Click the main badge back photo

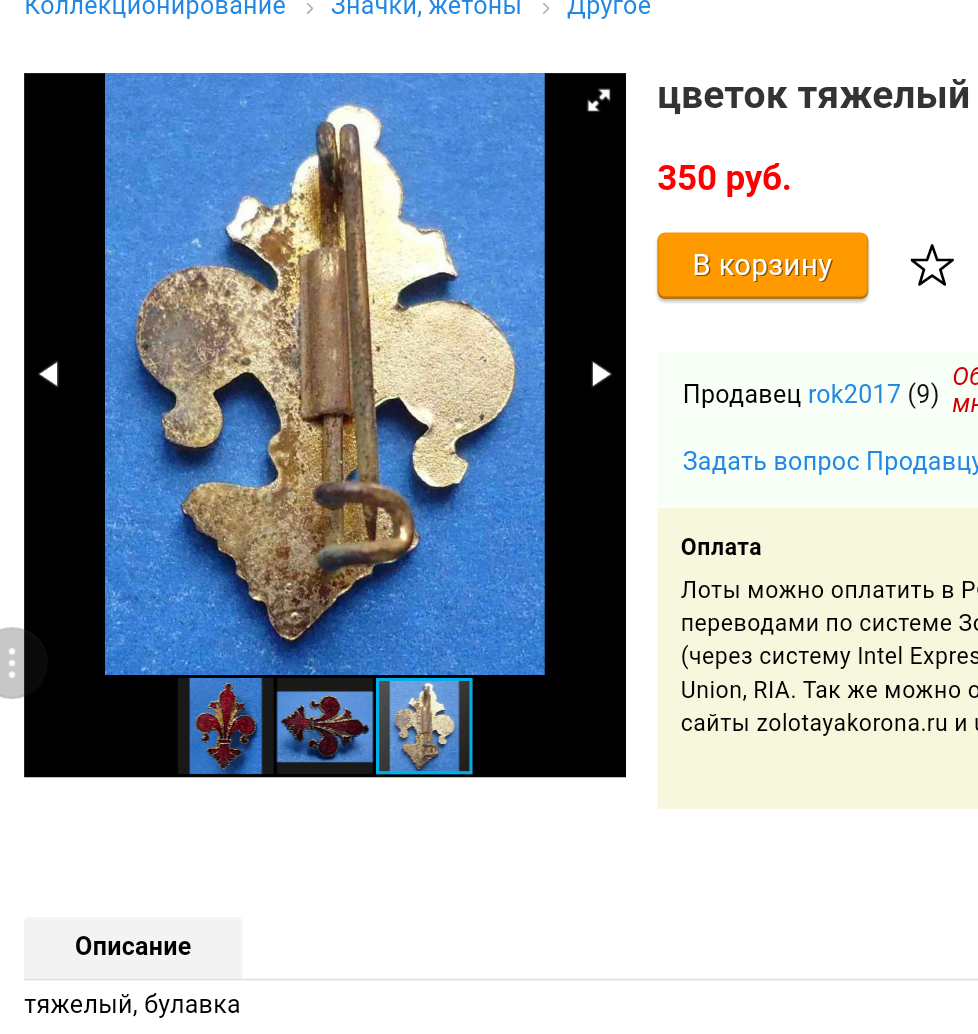tap(324, 374)
